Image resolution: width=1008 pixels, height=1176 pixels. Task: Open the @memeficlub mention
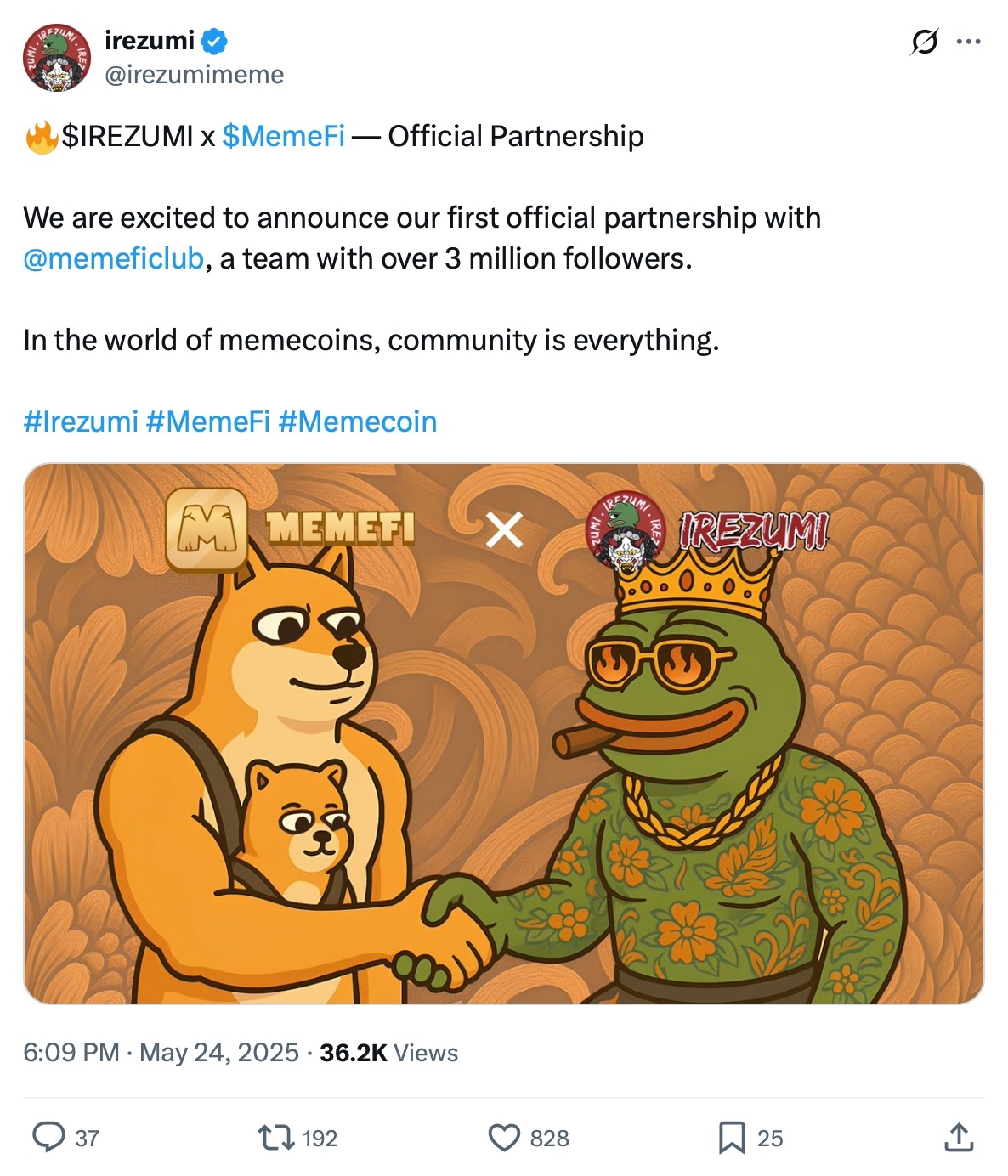point(114,258)
